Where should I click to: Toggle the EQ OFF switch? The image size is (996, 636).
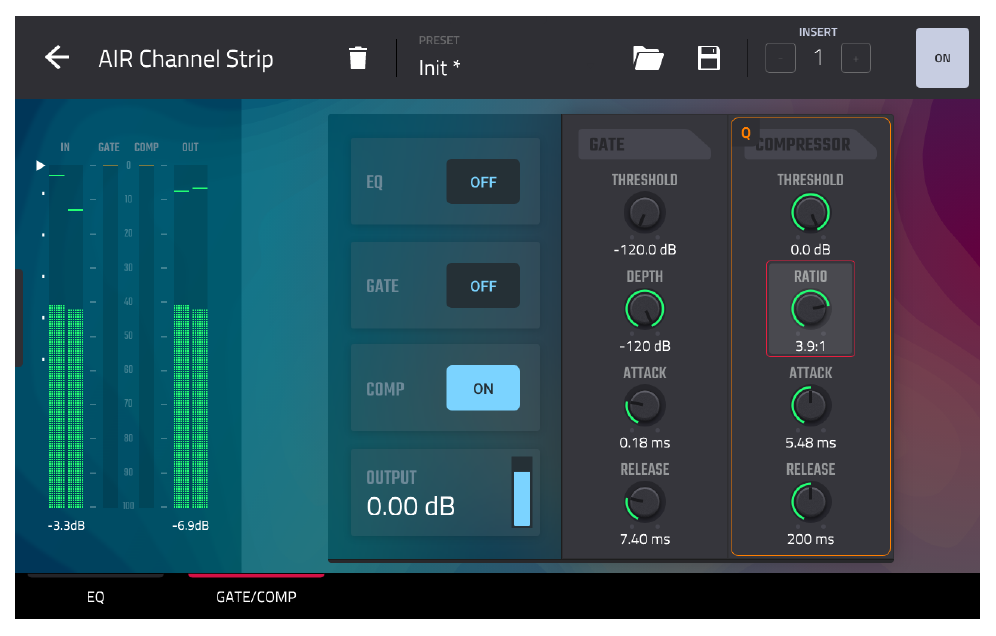[x=483, y=182]
